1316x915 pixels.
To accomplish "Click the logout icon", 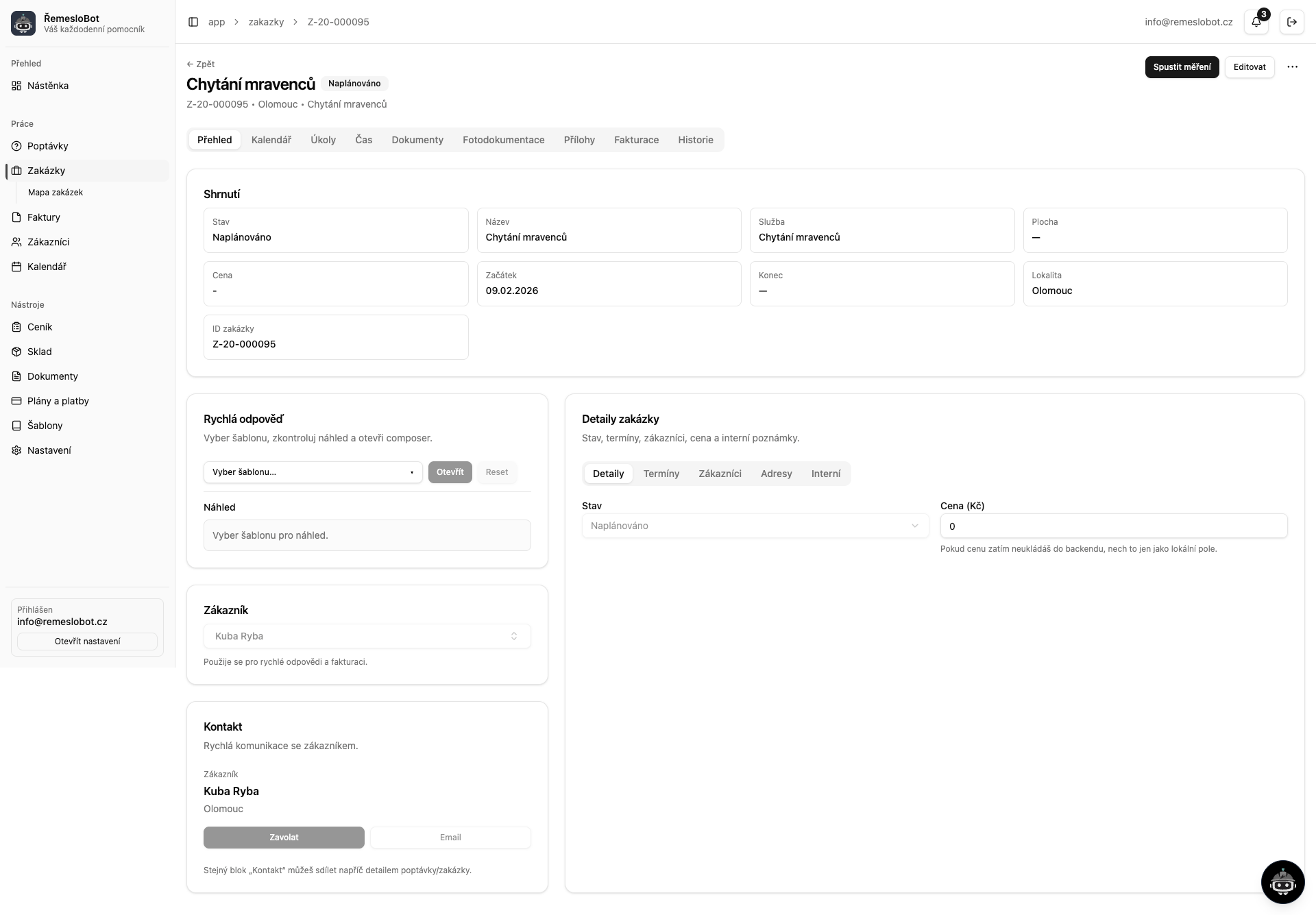I will [x=1291, y=22].
